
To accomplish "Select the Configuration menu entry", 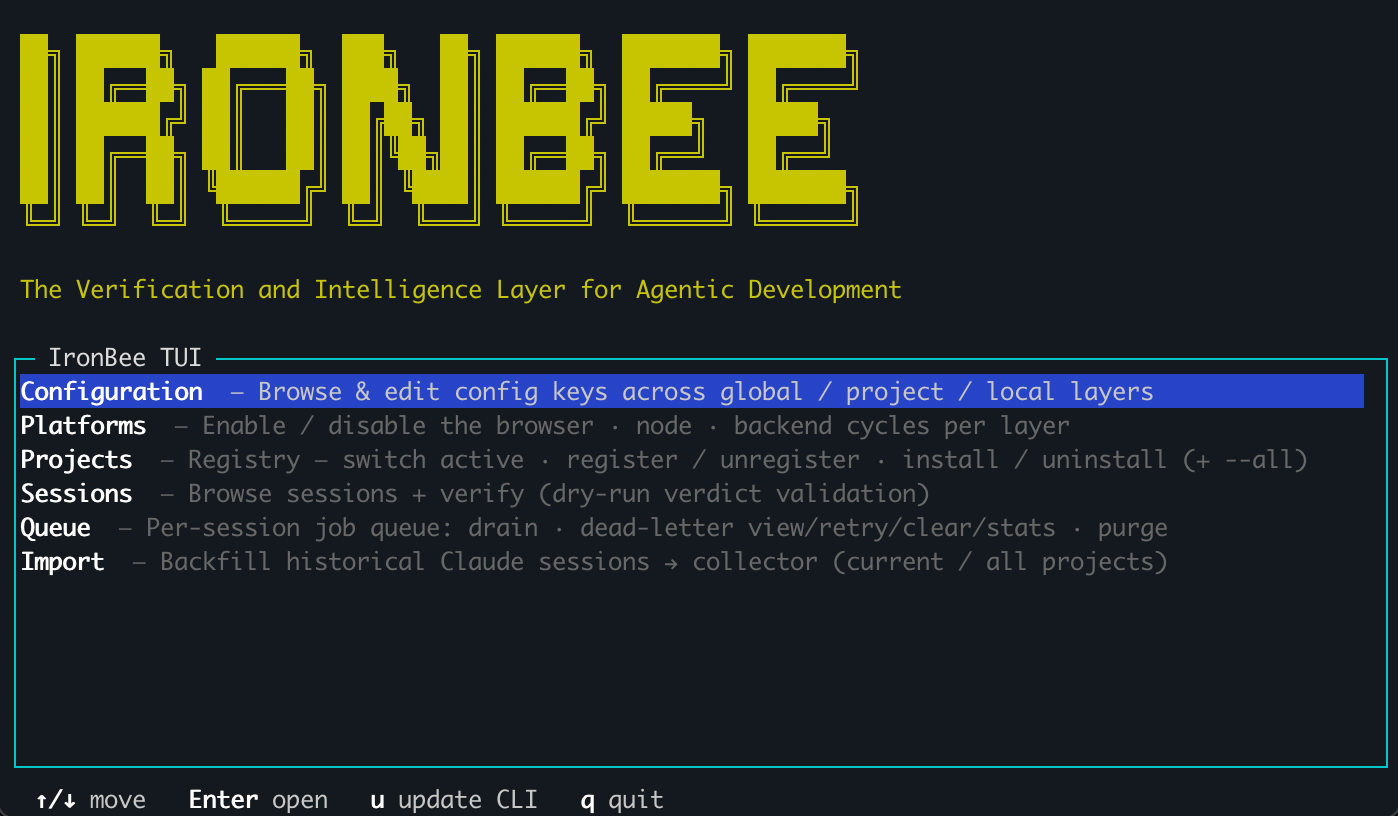I will (692, 391).
